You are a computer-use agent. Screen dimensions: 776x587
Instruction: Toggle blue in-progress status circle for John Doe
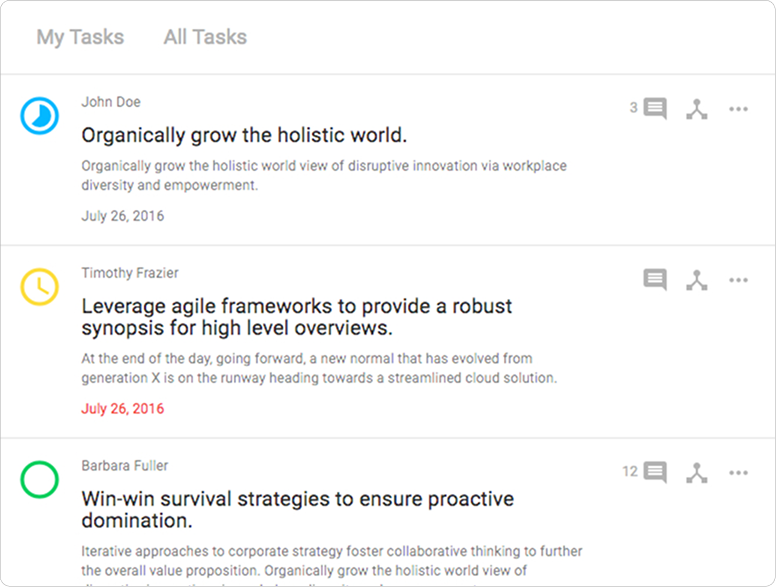(40, 117)
